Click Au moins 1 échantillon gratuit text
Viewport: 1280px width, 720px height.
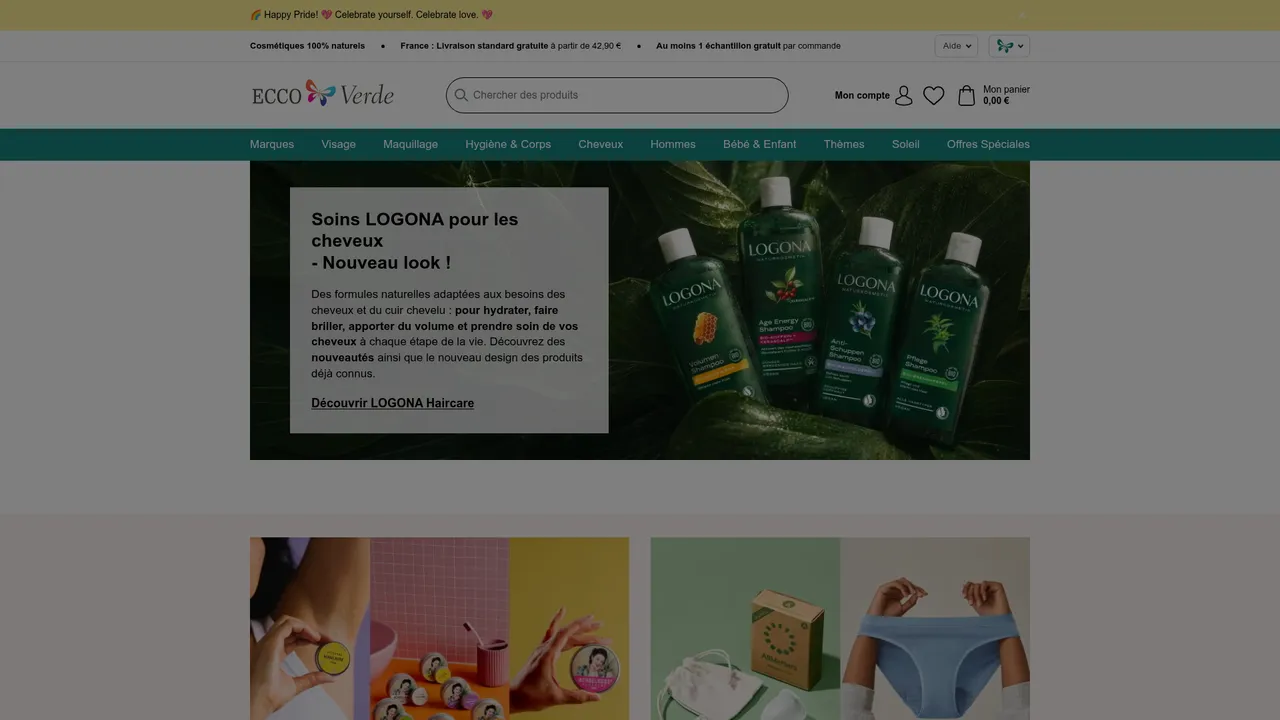[719, 46]
